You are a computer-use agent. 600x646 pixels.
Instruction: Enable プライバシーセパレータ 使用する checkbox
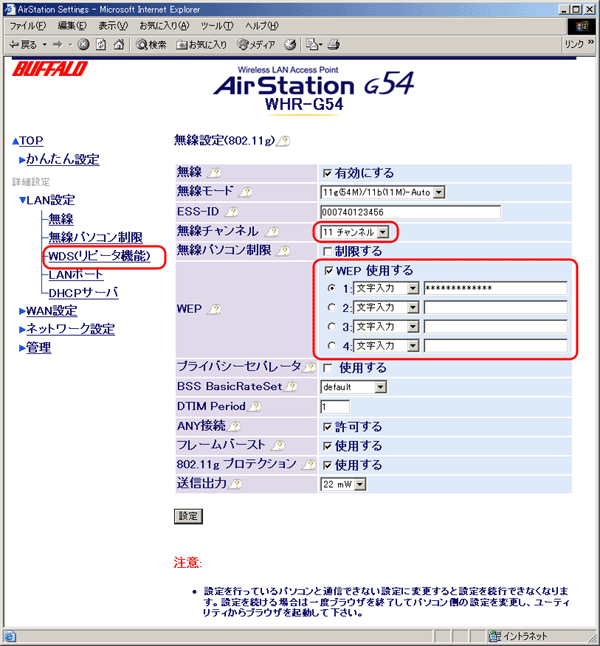tap(328, 368)
